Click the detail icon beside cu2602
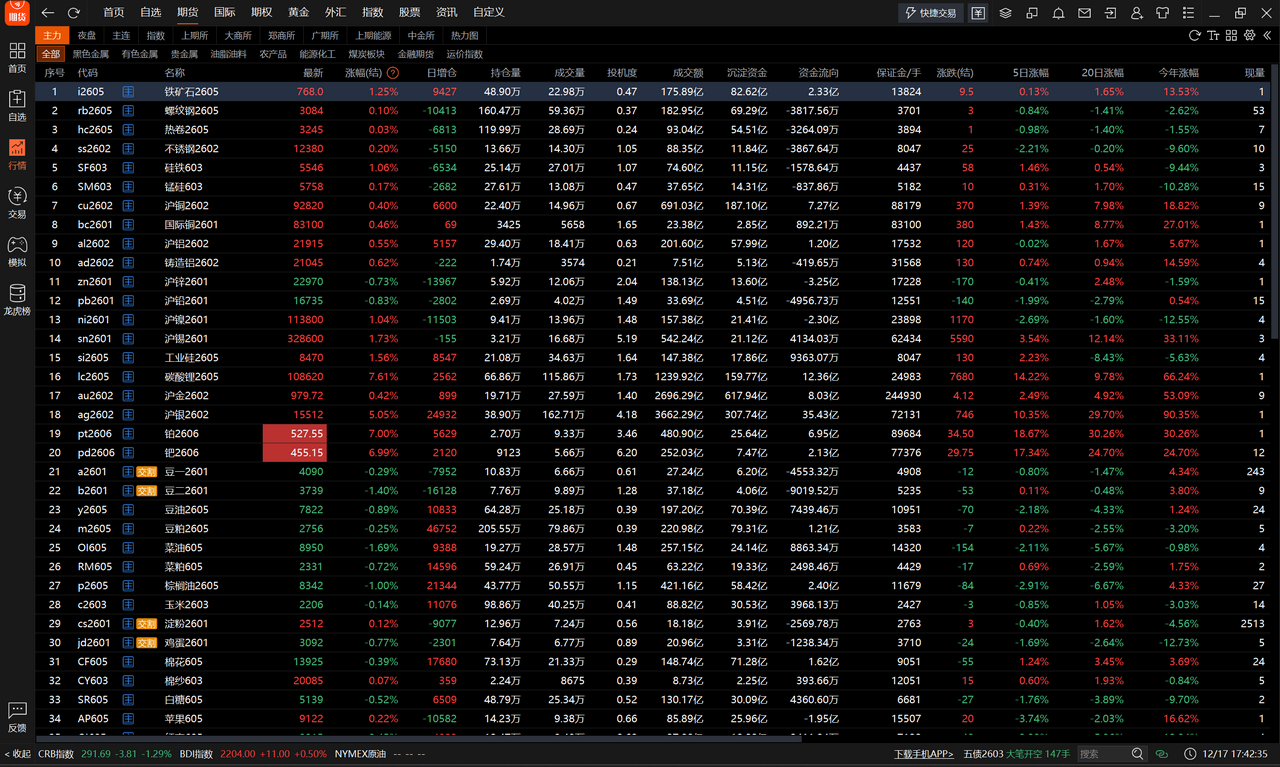 click(128, 205)
